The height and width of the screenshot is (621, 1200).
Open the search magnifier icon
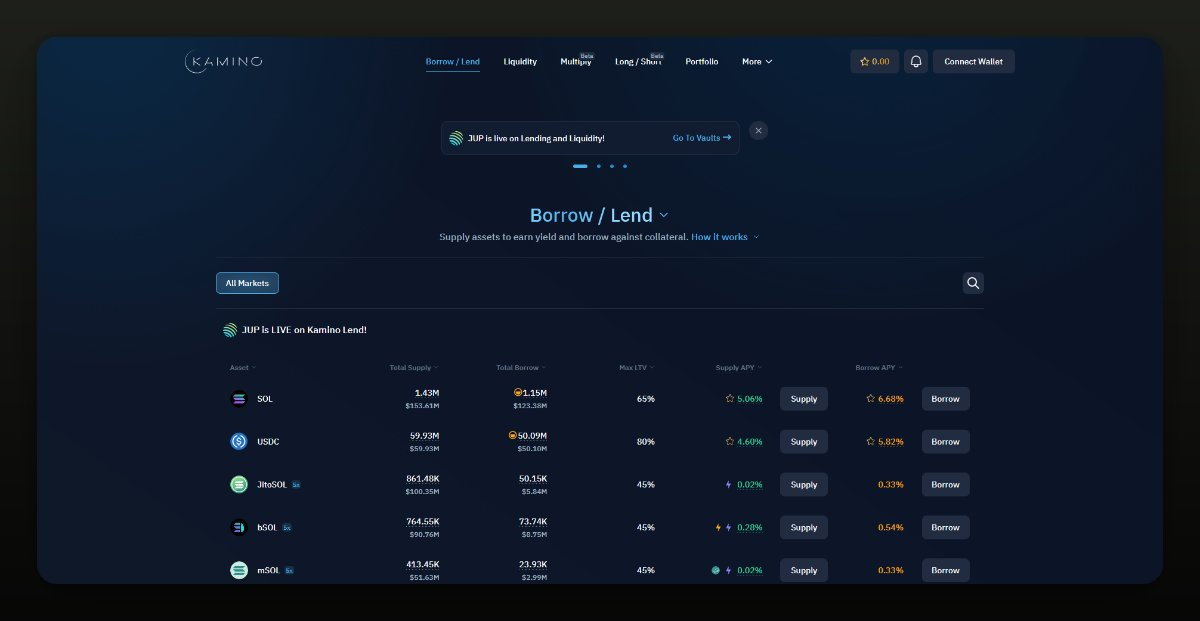tap(973, 283)
